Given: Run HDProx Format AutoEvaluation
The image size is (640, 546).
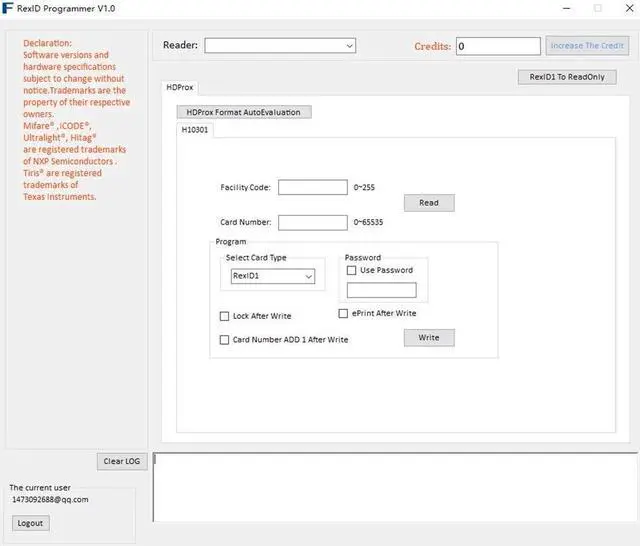Looking at the screenshot, I should (244, 112).
